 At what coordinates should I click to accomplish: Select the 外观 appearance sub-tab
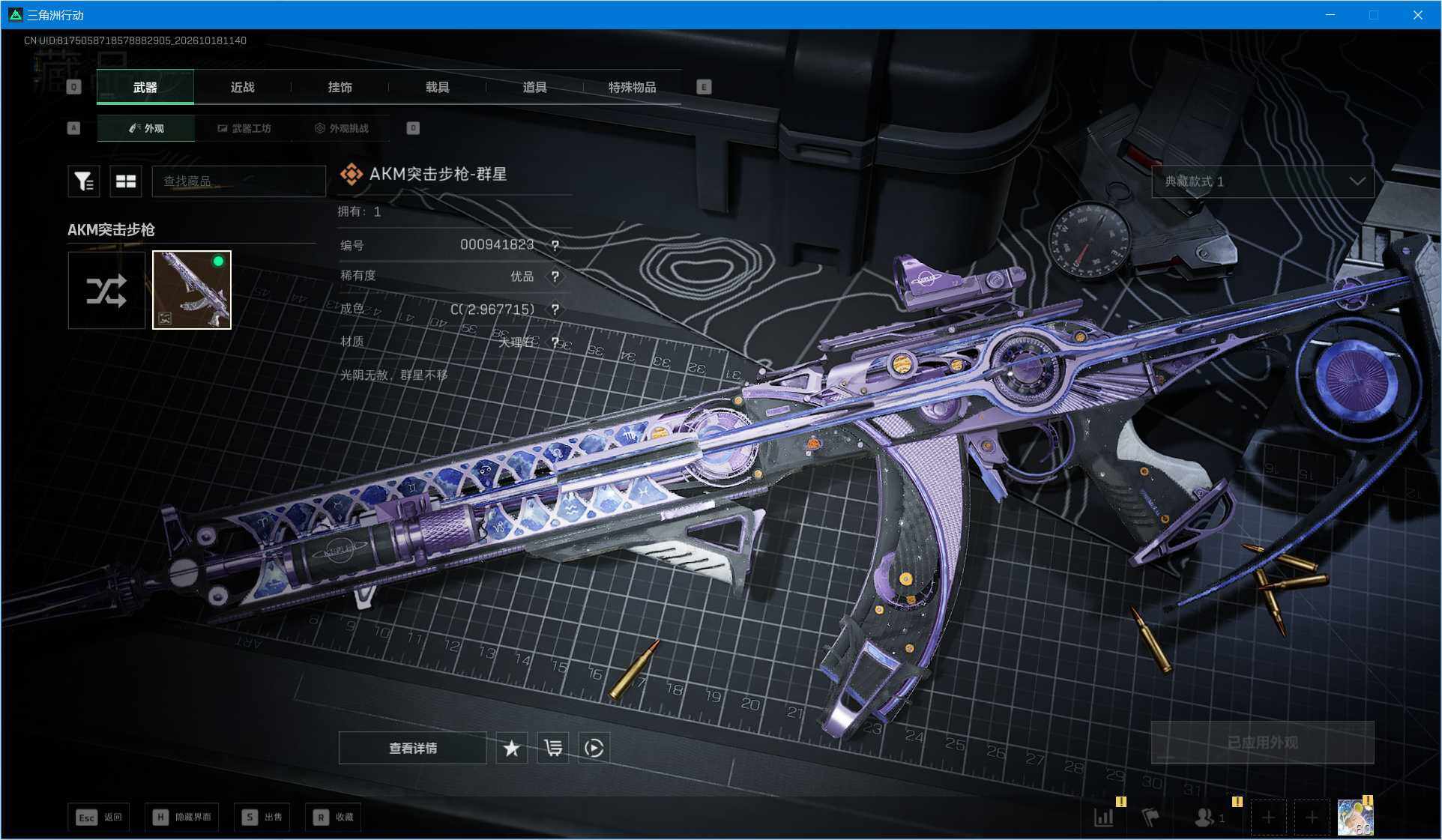click(146, 128)
